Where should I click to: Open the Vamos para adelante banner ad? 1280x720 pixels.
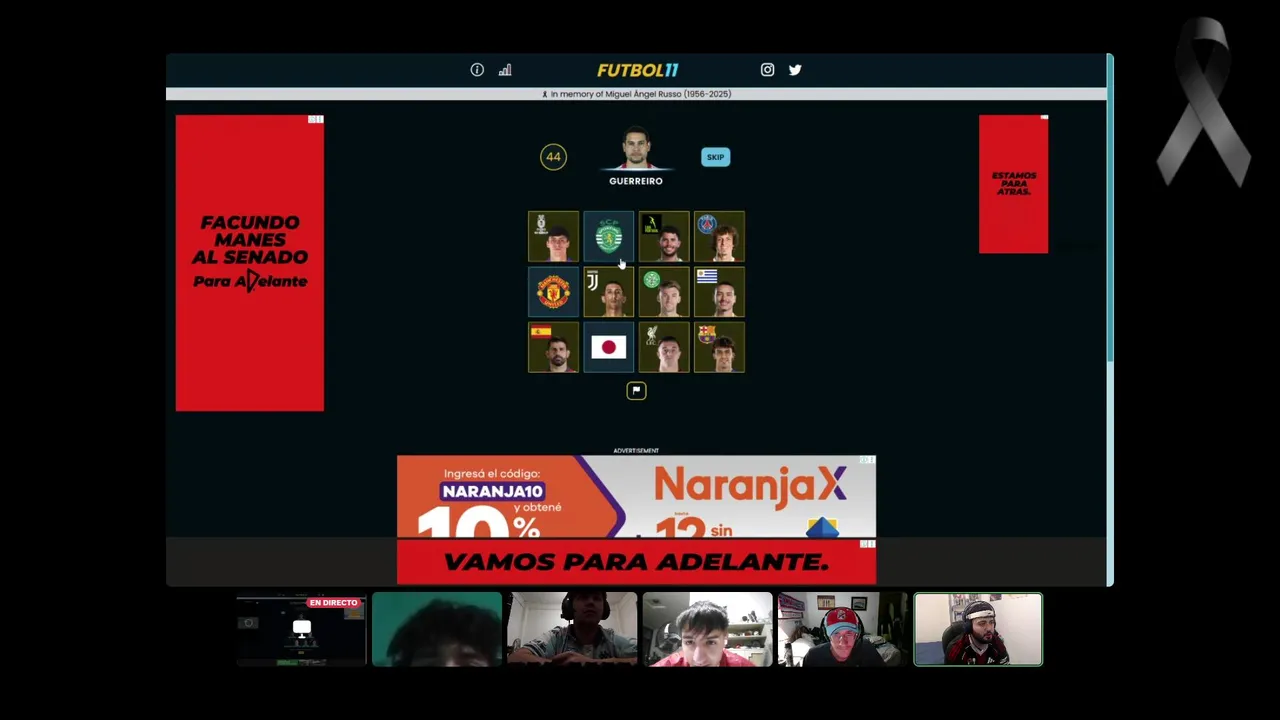636,562
